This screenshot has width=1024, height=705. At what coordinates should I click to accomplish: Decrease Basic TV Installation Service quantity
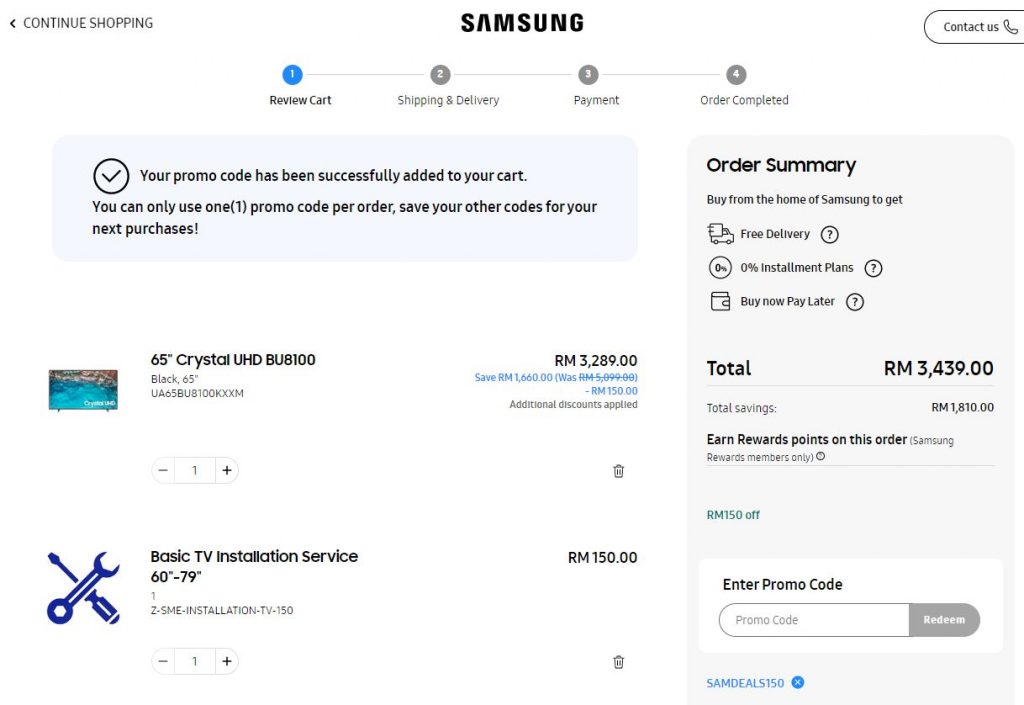click(x=163, y=662)
